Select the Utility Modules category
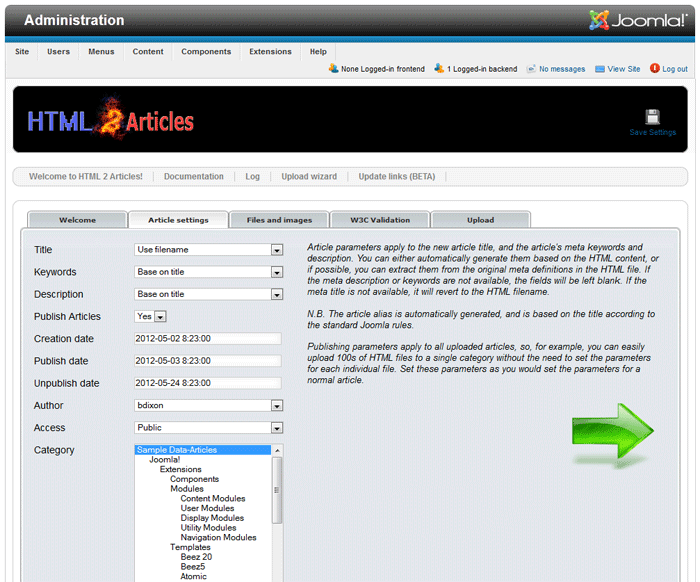Image resolution: width=700 pixels, height=582 pixels. [x=208, y=528]
